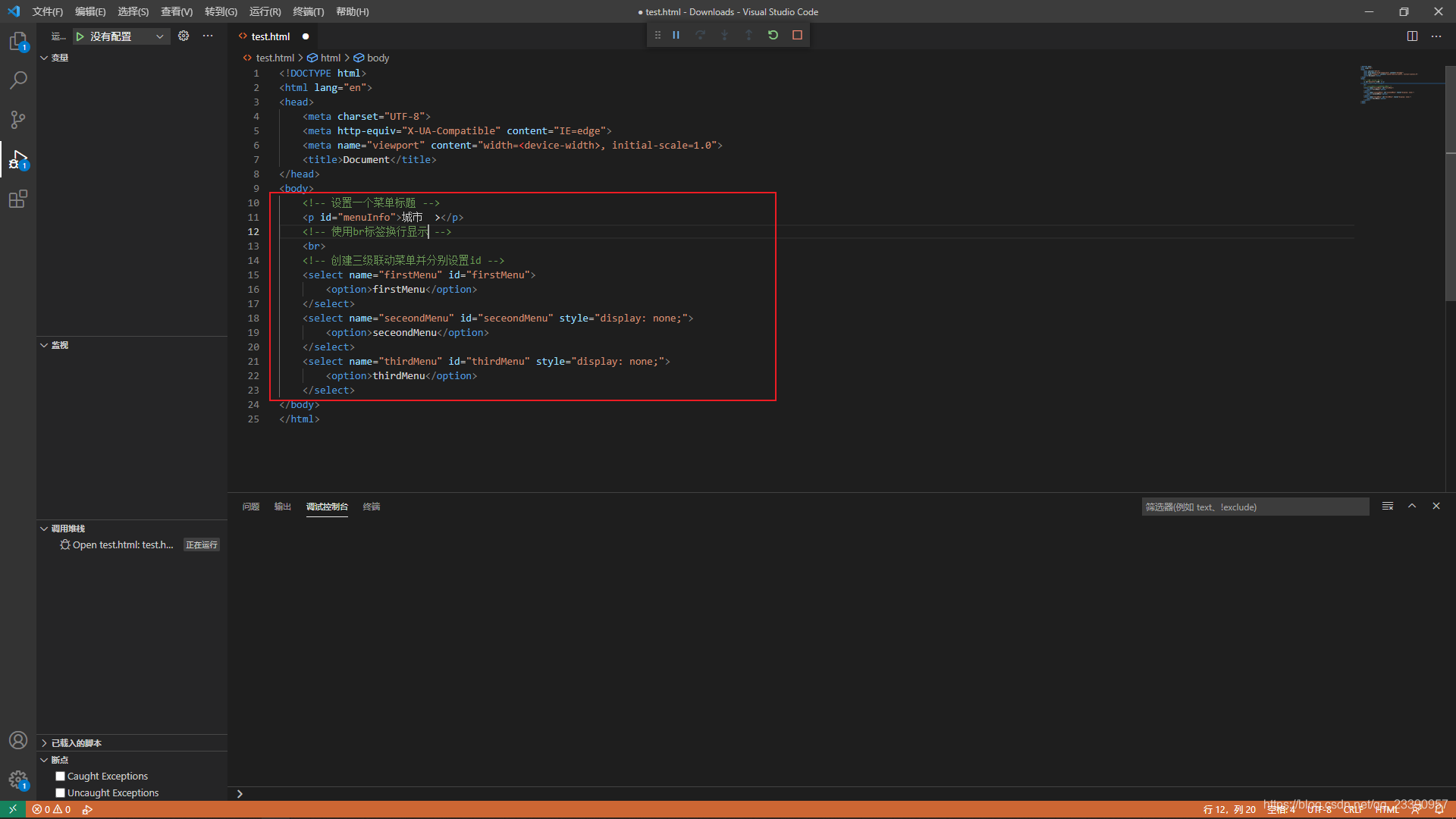The width and height of the screenshot is (1456, 819).
Task: Click the stop debug session icon
Action: [x=797, y=35]
